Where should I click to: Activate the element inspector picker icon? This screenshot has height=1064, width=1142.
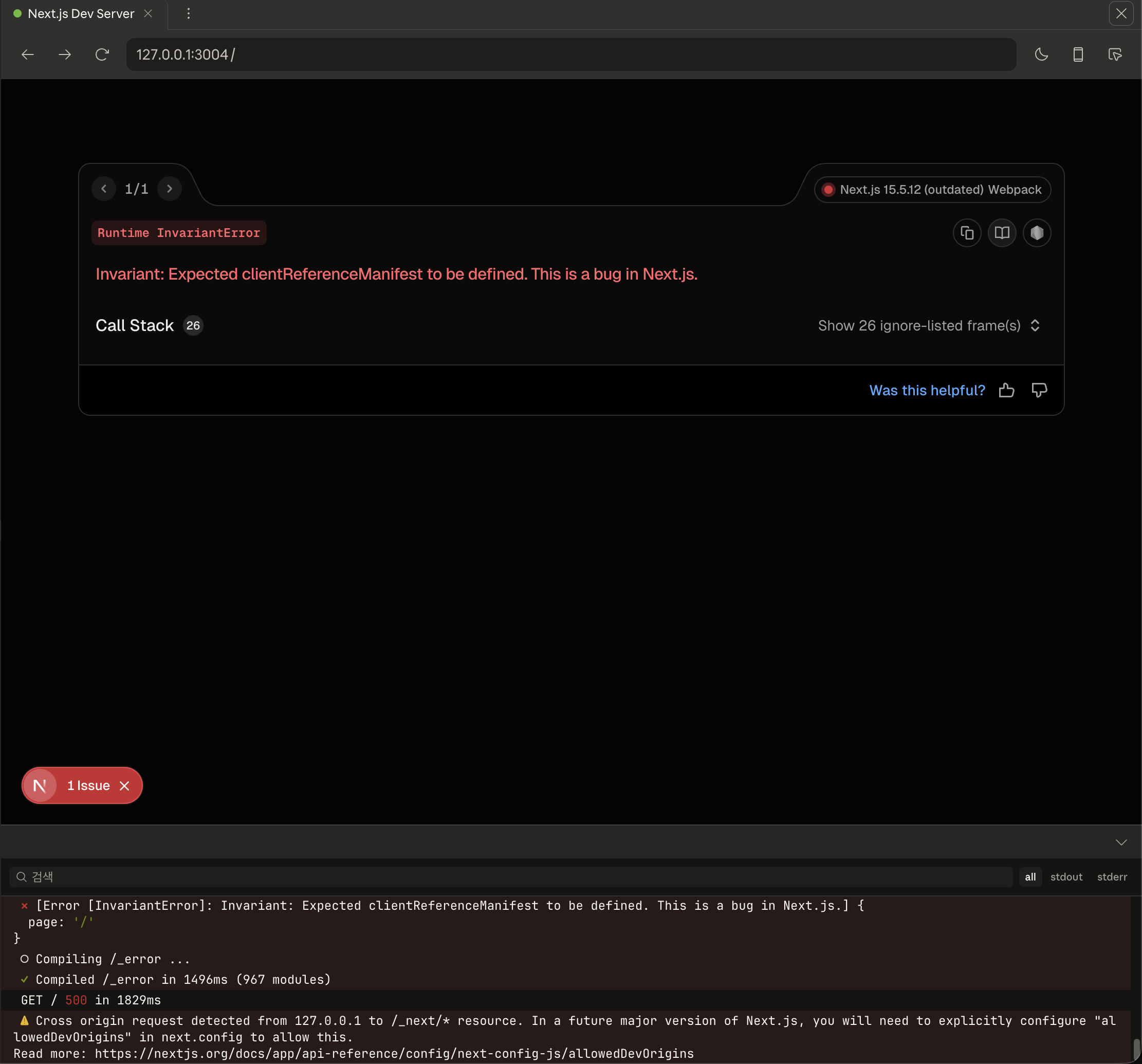(x=1115, y=54)
